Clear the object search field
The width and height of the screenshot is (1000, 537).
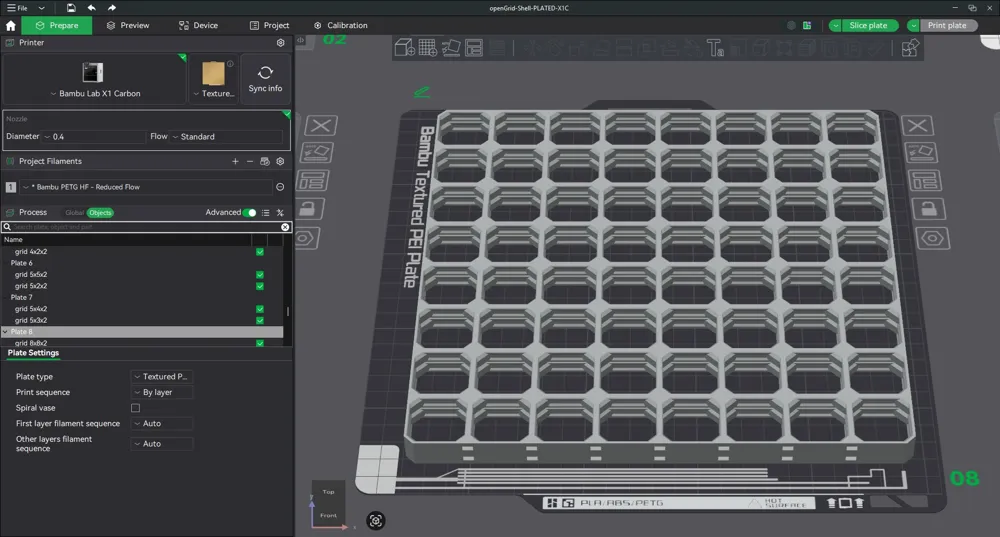point(285,227)
